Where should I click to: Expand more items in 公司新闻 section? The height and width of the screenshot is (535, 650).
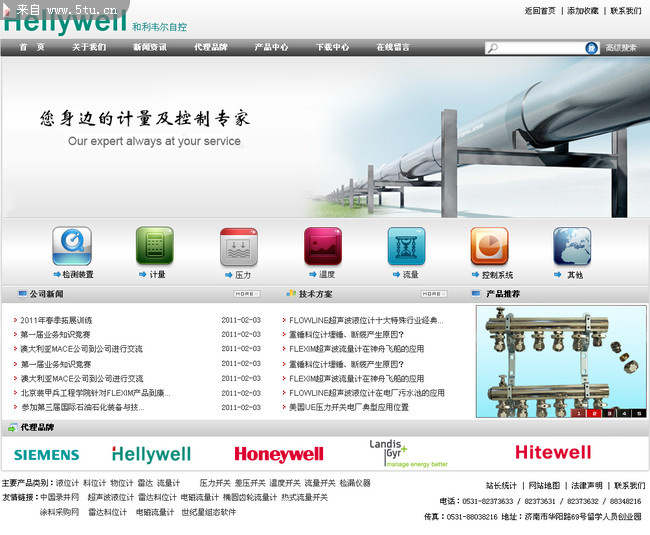click(246, 294)
